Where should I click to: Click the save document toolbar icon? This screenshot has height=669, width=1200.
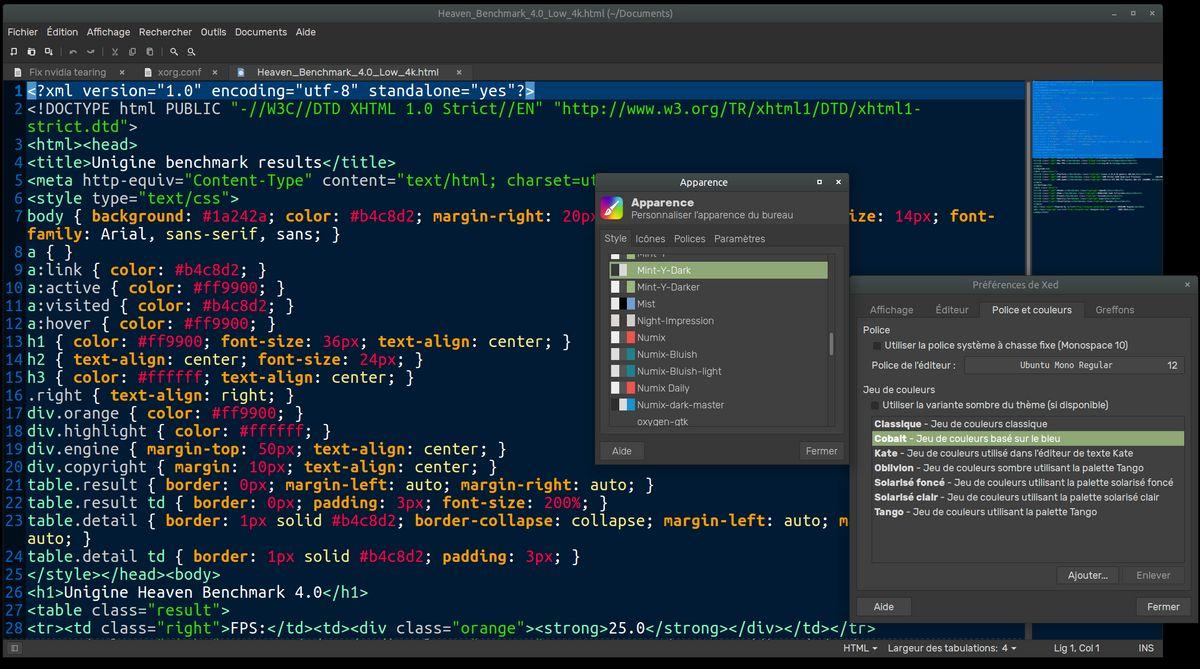point(49,51)
